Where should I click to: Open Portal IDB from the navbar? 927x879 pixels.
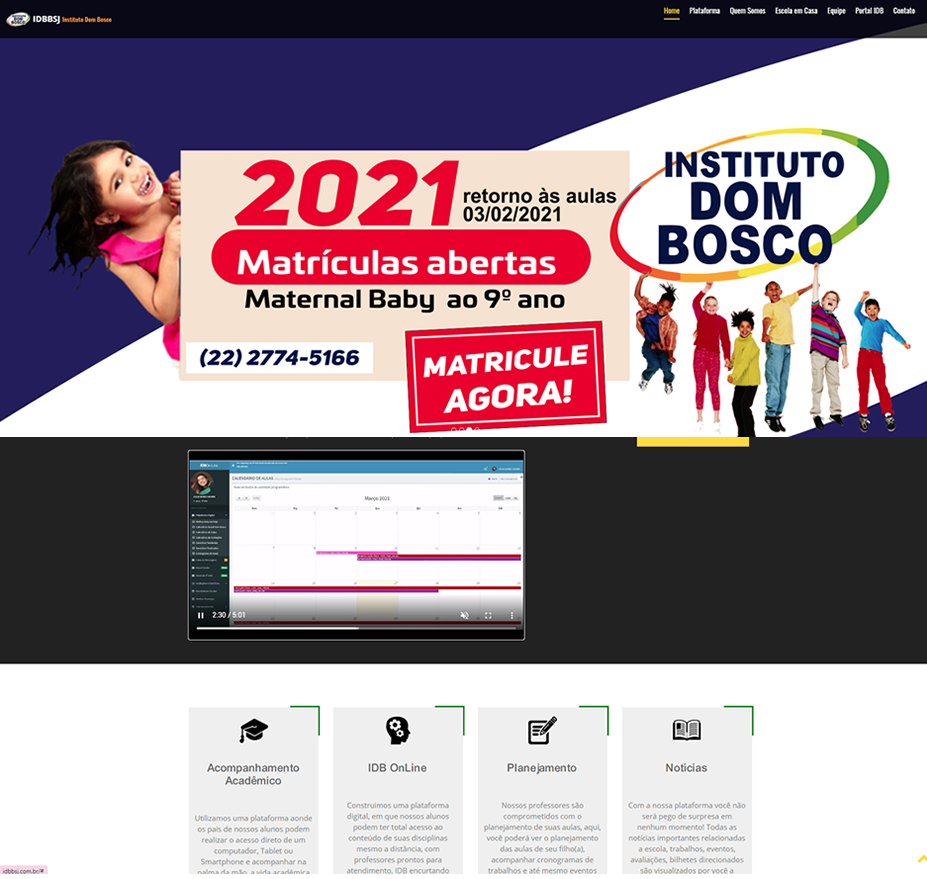[x=869, y=11]
